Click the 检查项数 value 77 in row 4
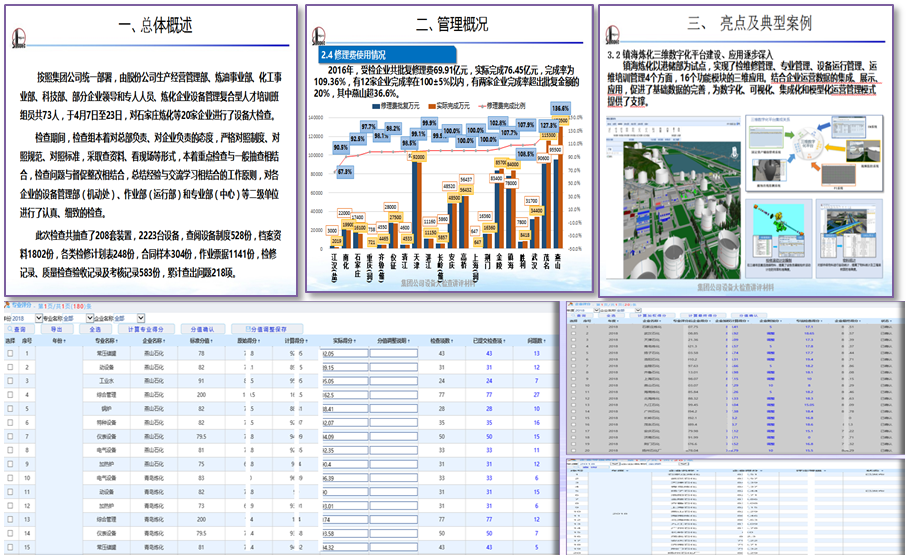This screenshot has height=555, width=907. 441,395
